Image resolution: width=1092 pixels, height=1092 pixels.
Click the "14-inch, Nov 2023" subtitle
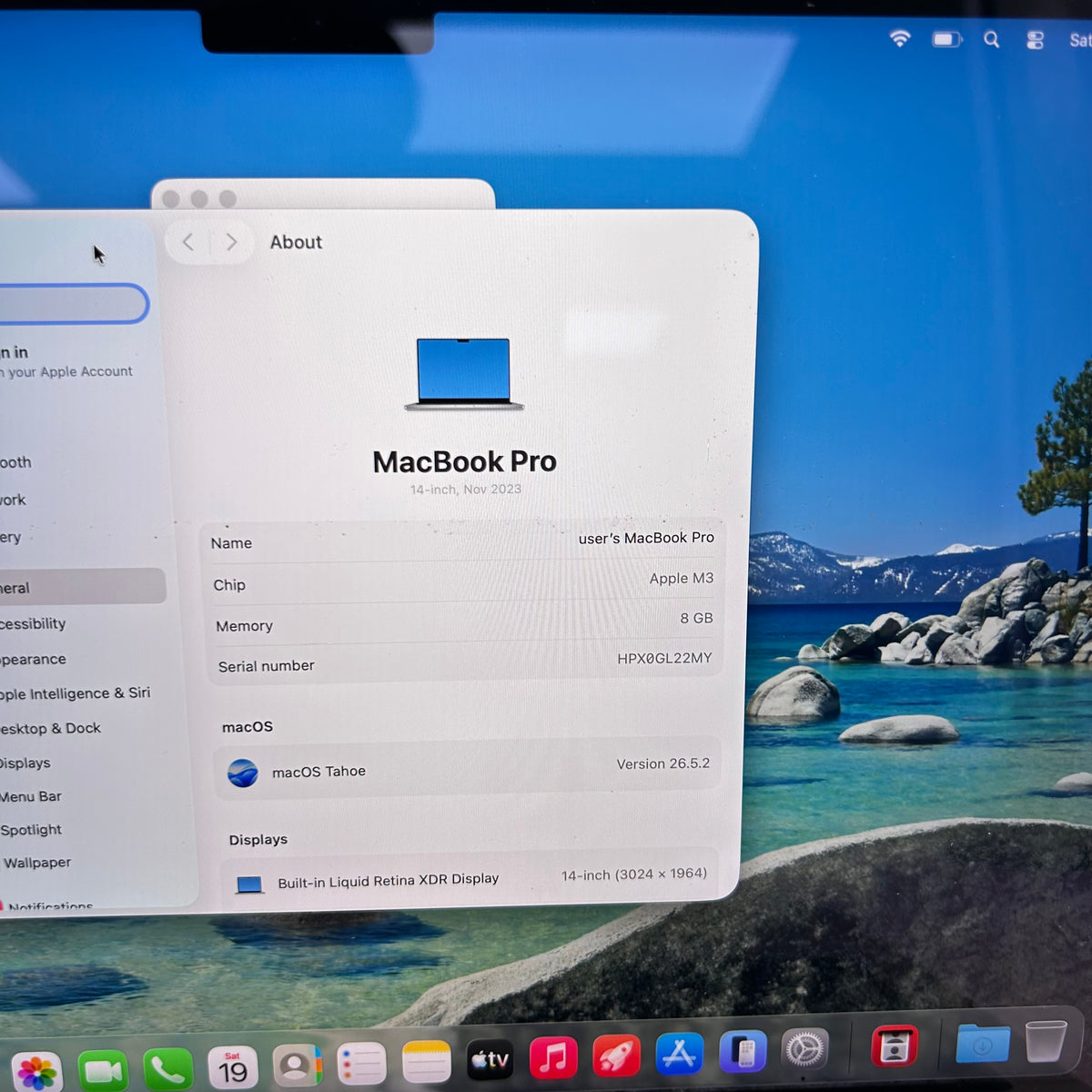tap(465, 490)
